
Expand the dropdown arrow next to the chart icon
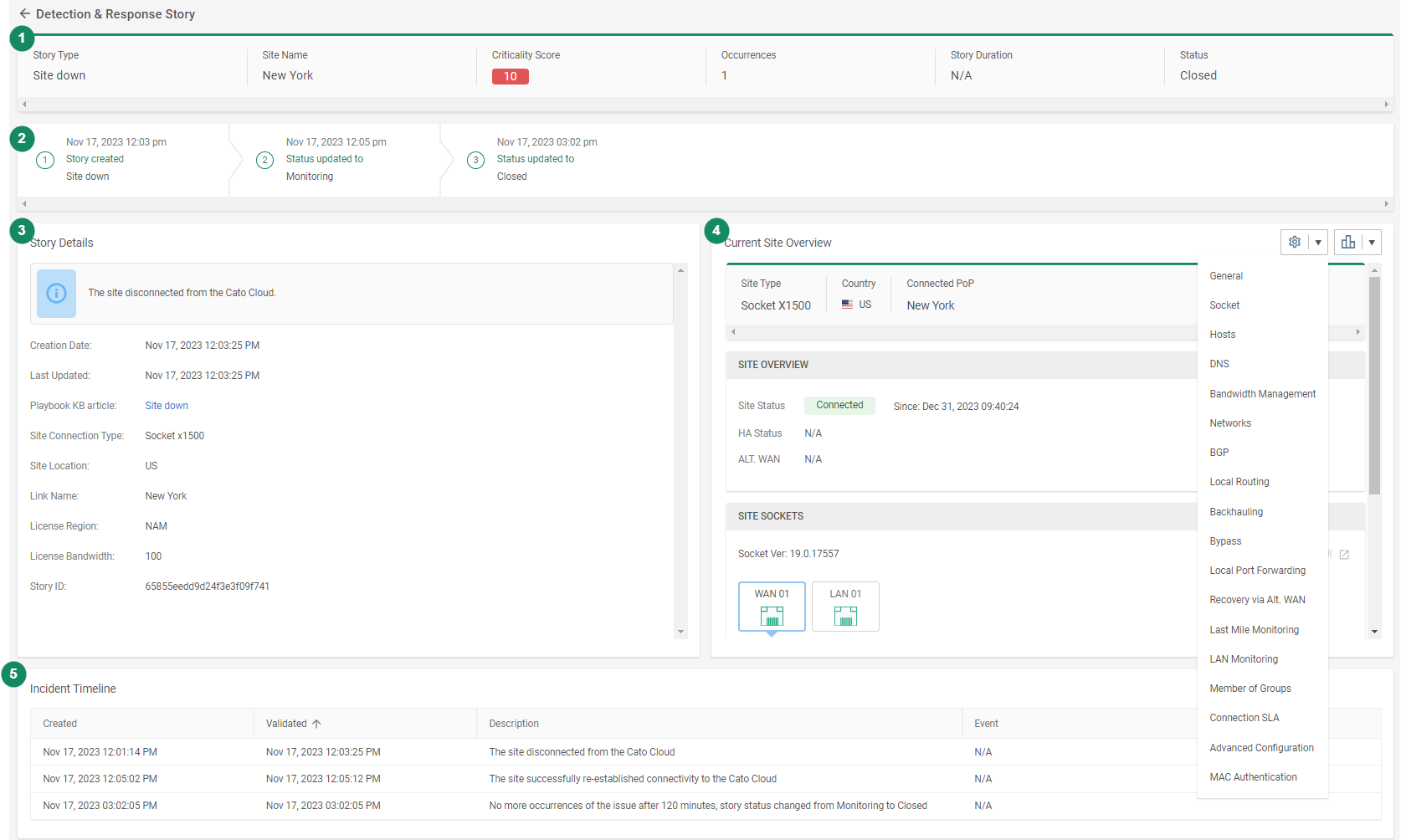(x=1372, y=243)
